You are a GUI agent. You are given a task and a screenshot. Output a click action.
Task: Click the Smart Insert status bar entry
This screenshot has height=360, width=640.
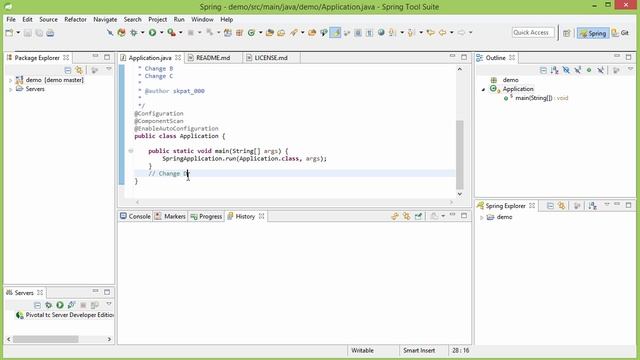pos(419,351)
